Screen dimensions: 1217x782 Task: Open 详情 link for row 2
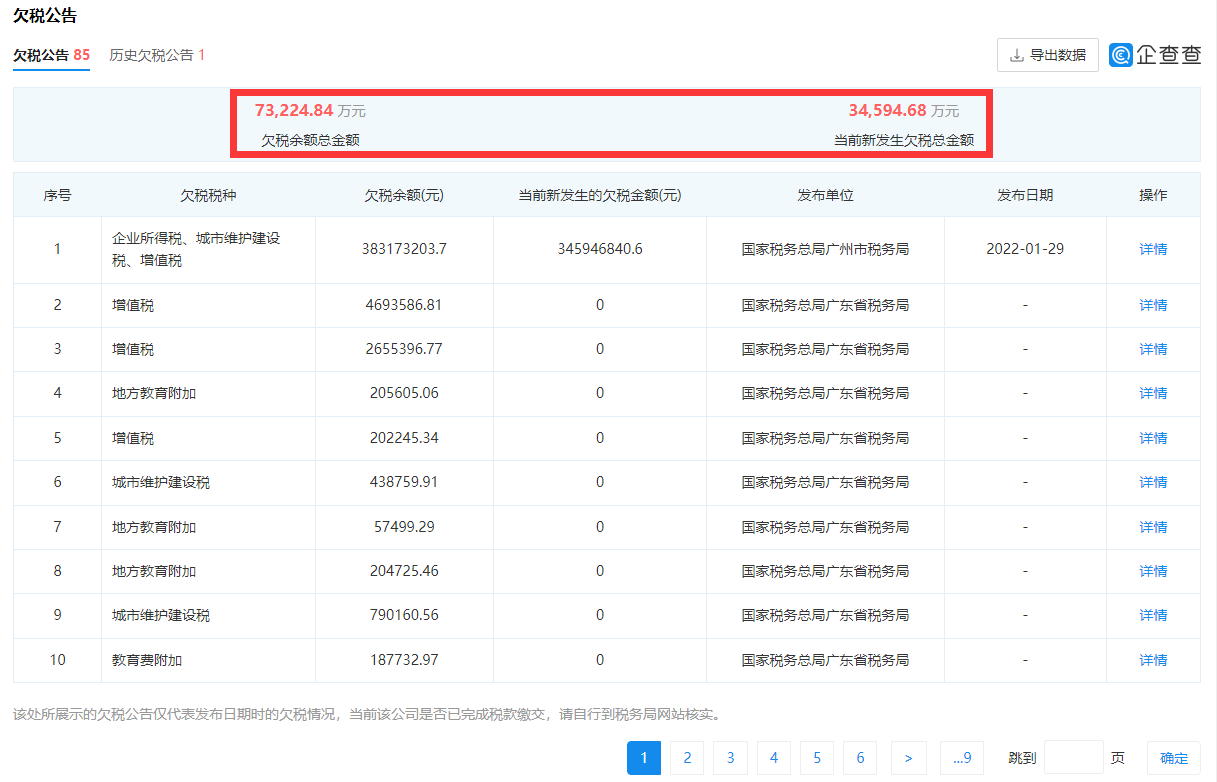1153,305
